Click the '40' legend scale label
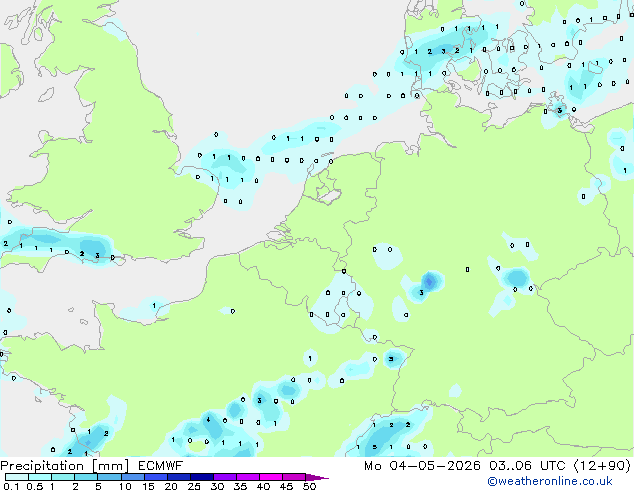The width and height of the screenshot is (634, 490). click(263, 486)
